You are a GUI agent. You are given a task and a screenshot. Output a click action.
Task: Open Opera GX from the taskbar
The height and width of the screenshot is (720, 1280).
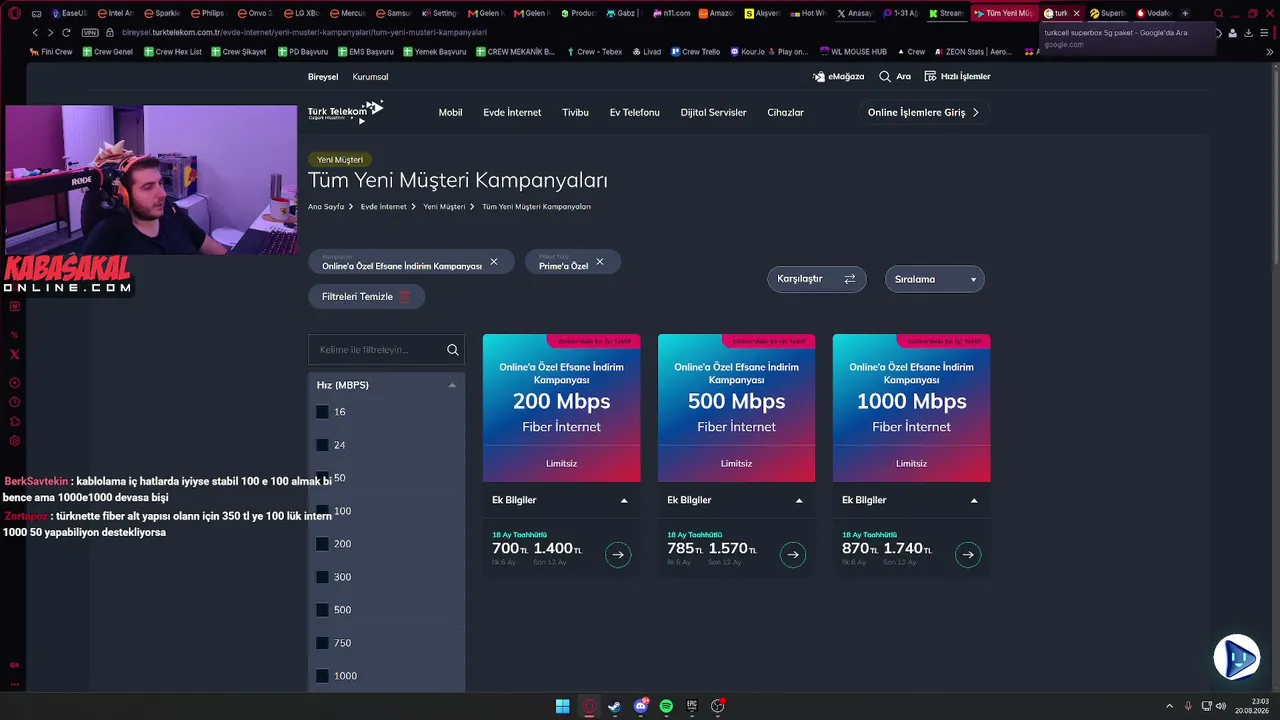pyautogui.click(x=589, y=706)
